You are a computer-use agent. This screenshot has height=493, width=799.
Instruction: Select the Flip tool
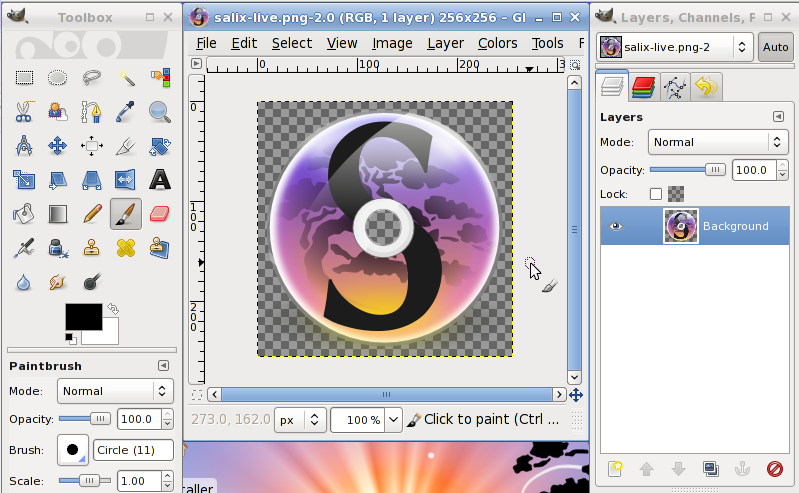(x=126, y=180)
